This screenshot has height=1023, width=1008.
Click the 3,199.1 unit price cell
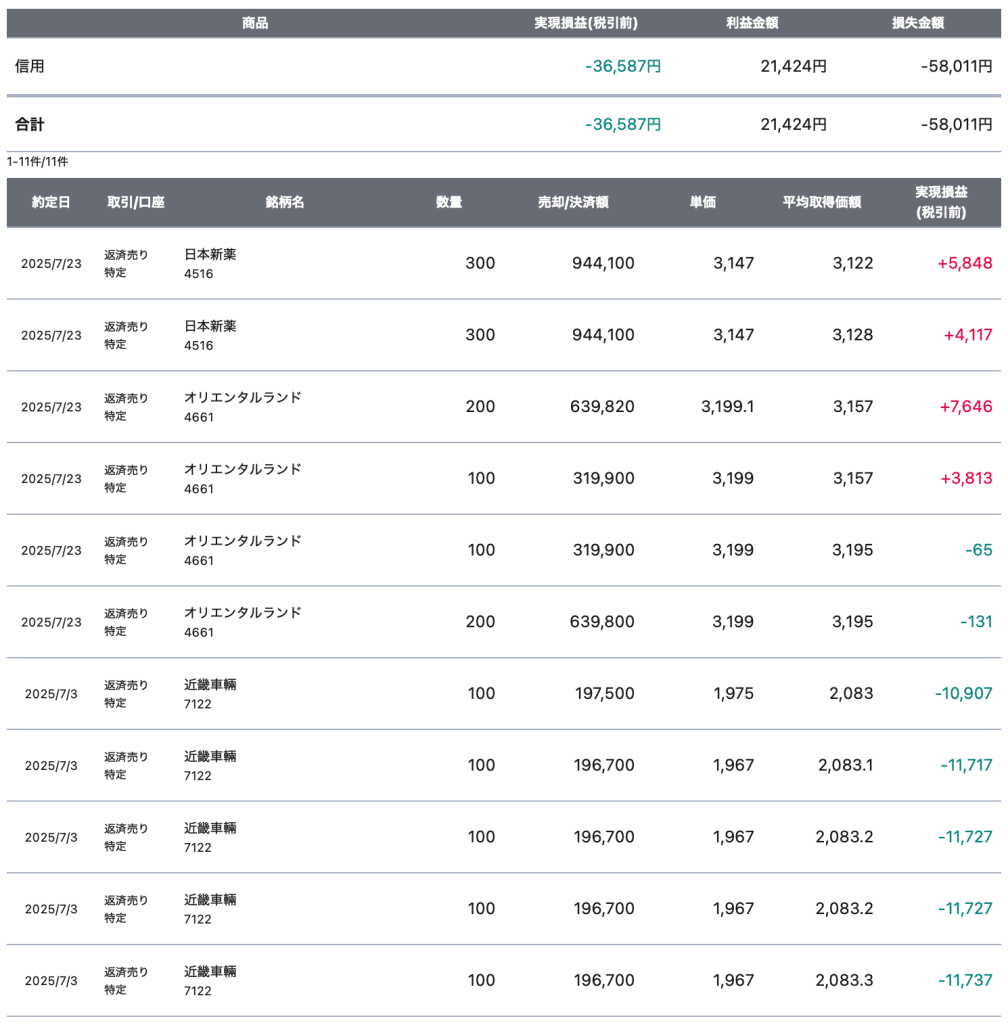728,407
